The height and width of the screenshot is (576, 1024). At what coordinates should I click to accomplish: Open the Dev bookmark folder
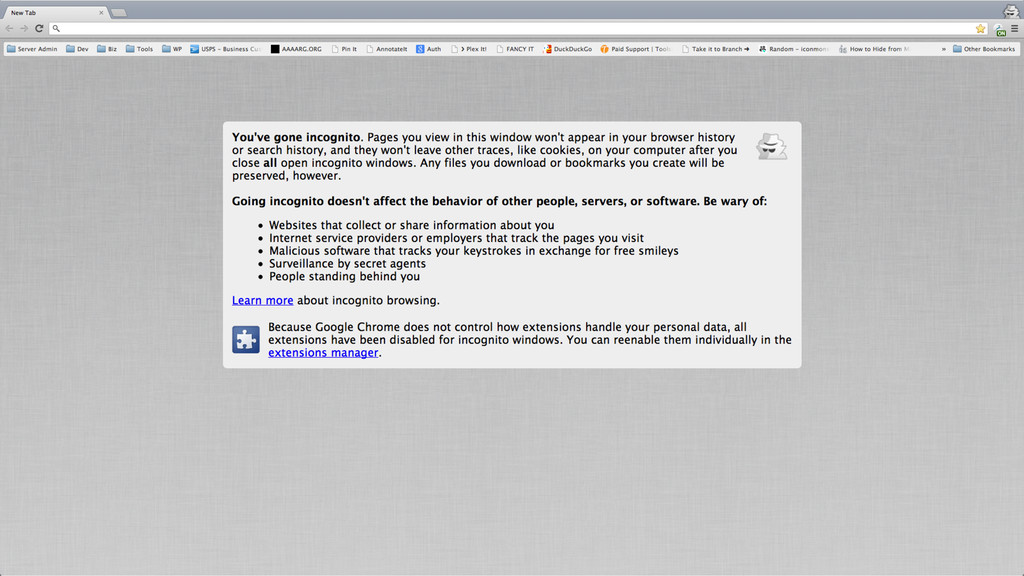pos(77,49)
